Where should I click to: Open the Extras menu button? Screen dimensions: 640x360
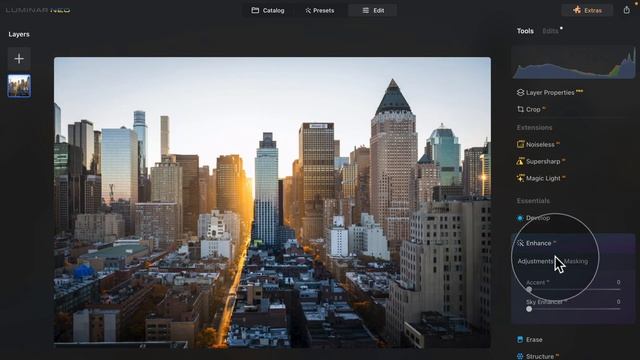[x=587, y=10]
